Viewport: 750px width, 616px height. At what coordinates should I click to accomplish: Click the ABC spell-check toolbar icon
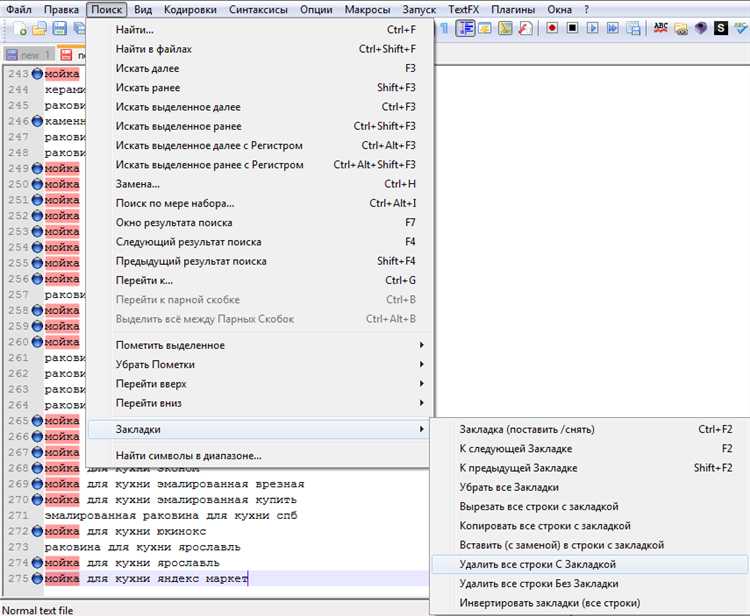[661, 28]
